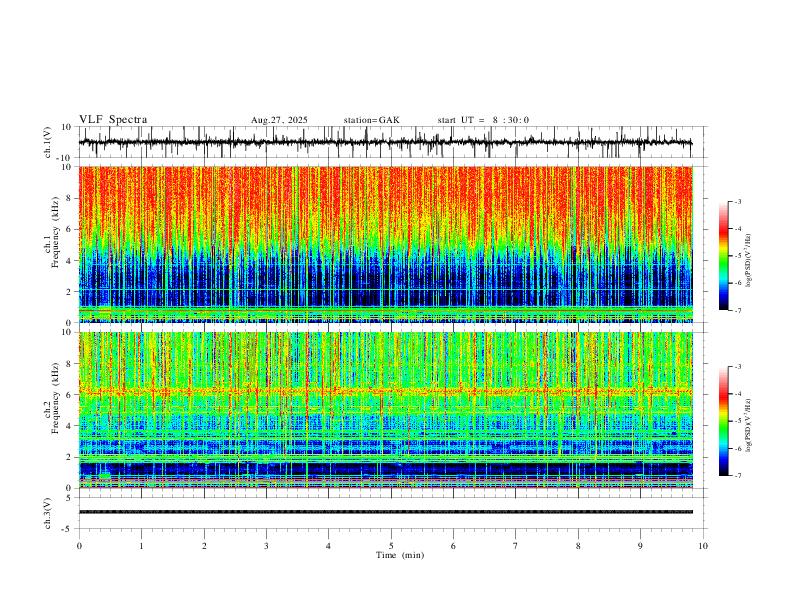
Task: Click time axis tick label "9"
Action: click(x=640, y=546)
